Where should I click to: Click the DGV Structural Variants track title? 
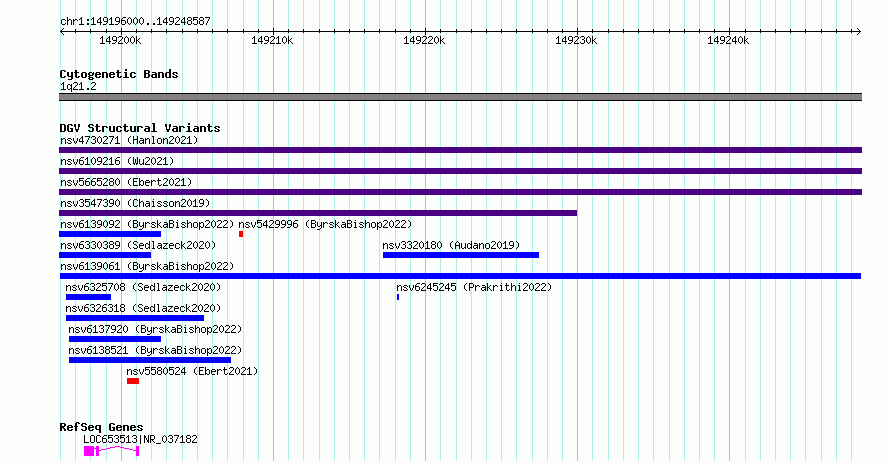pos(140,128)
